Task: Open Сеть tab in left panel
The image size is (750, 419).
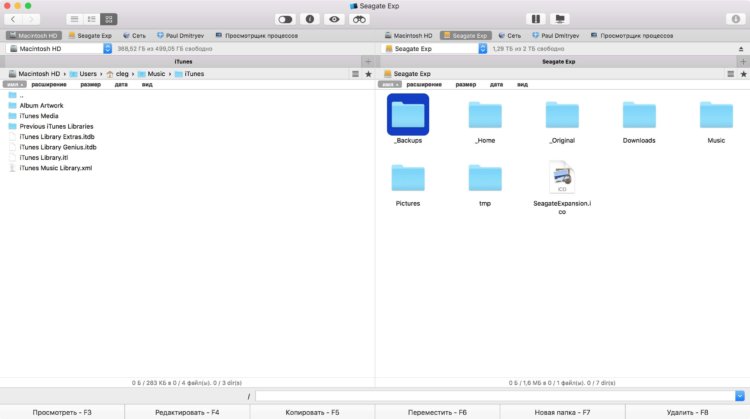Action: (134, 35)
